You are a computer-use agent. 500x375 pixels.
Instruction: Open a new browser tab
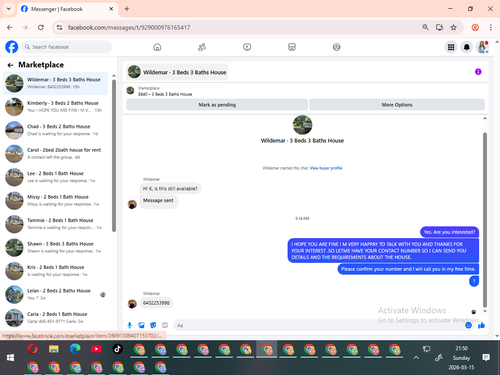coord(127,9)
